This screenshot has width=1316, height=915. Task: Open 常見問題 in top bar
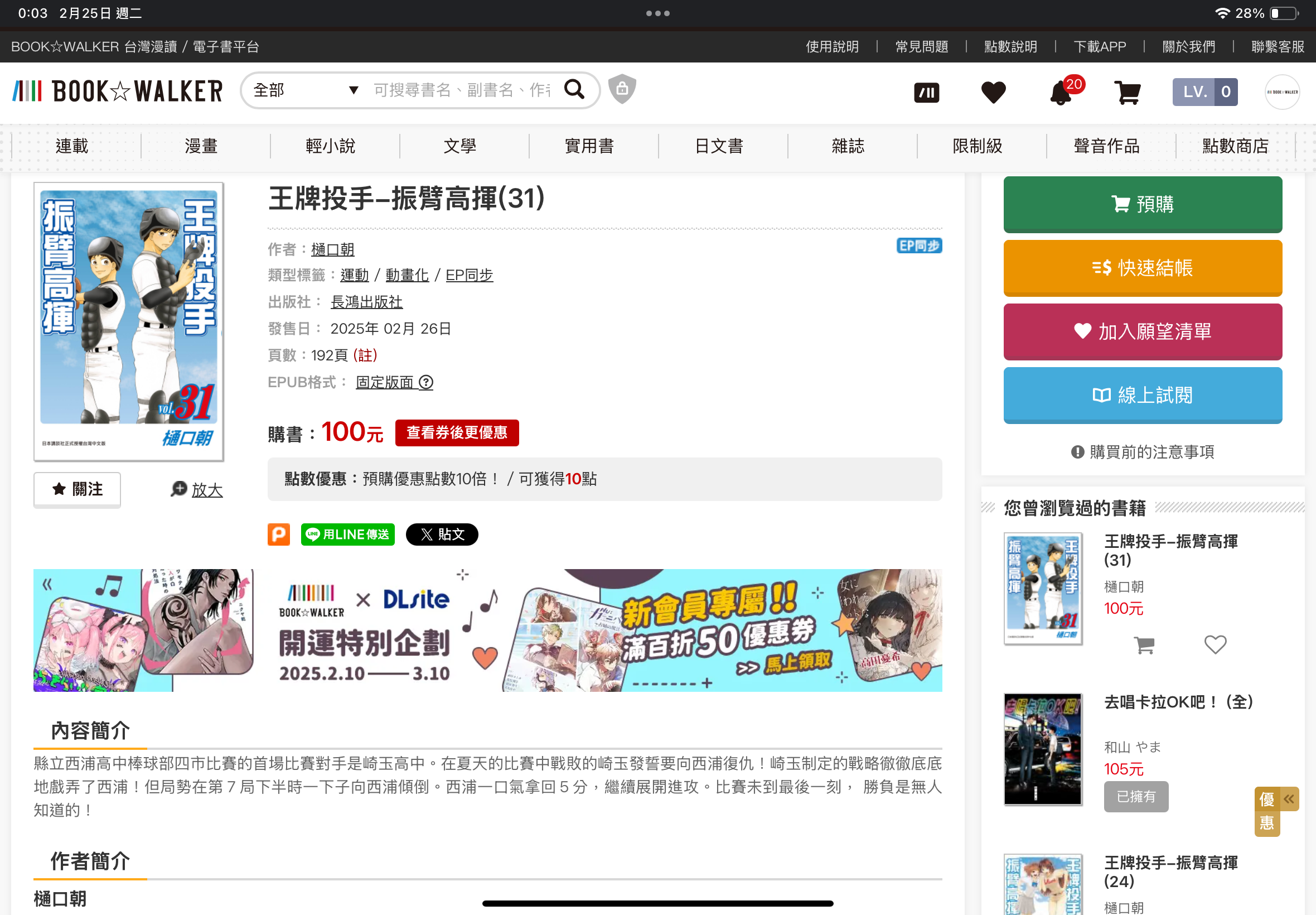(x=921, y=46)
